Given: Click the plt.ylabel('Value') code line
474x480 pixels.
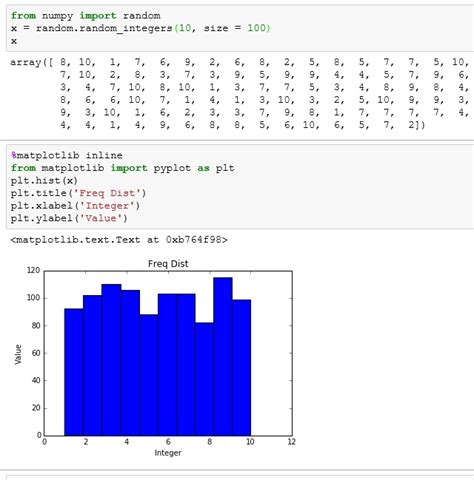Looking at the screenshot, I should pyautogui.click(x=69, y=218).
